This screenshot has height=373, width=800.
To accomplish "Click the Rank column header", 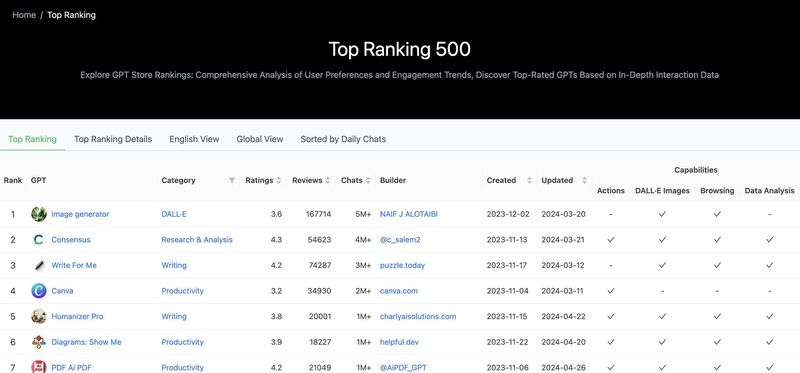I will [13, 180].
